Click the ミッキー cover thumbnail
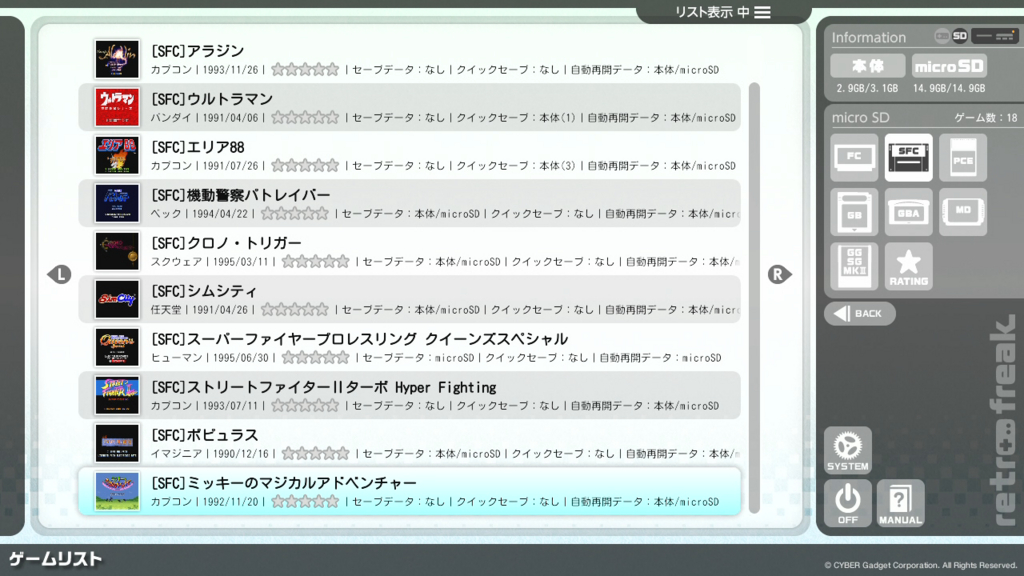The height and width of the screenshot is (576, 1024). coord(117,491)
